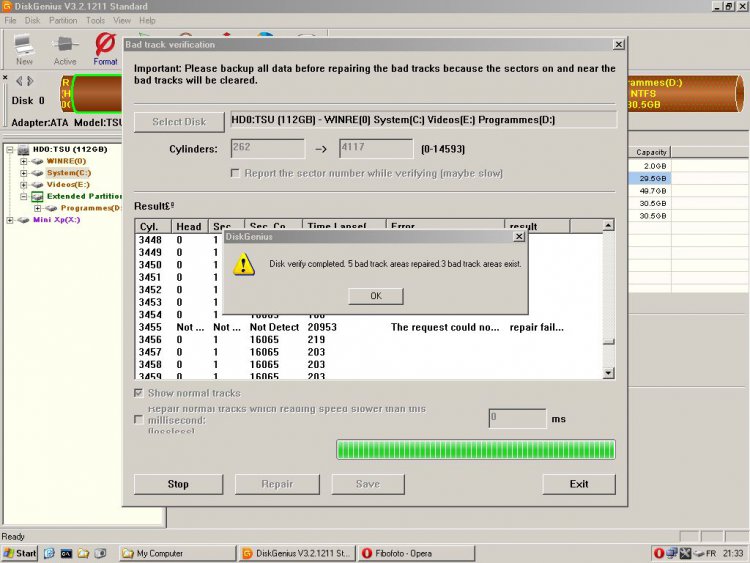This screenshot has height=563, width=750.
Task: Collapse the HD0:TSU disk node
Action: point(10,150)
